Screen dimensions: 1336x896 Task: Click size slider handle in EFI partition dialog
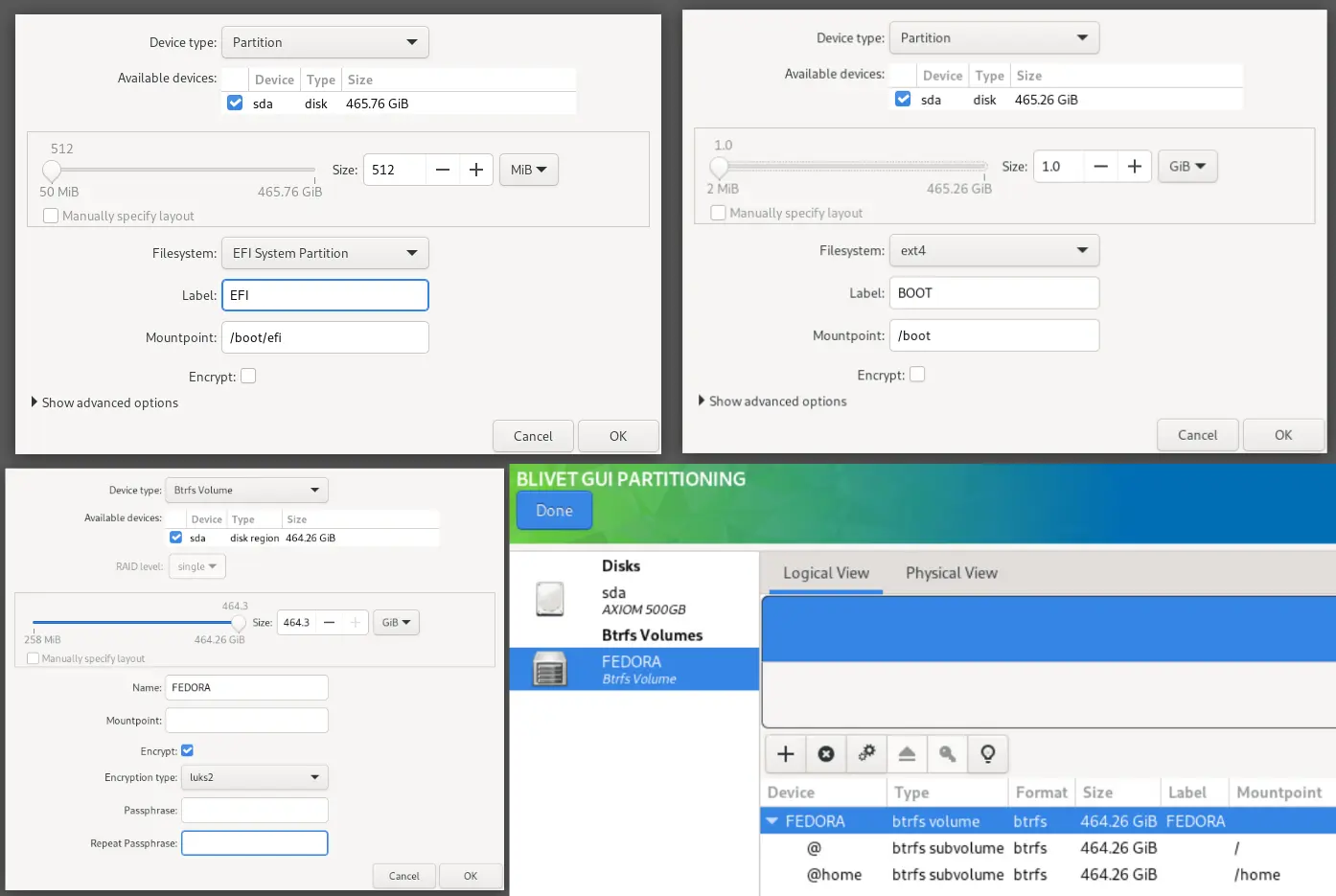(x=52, y=171)
